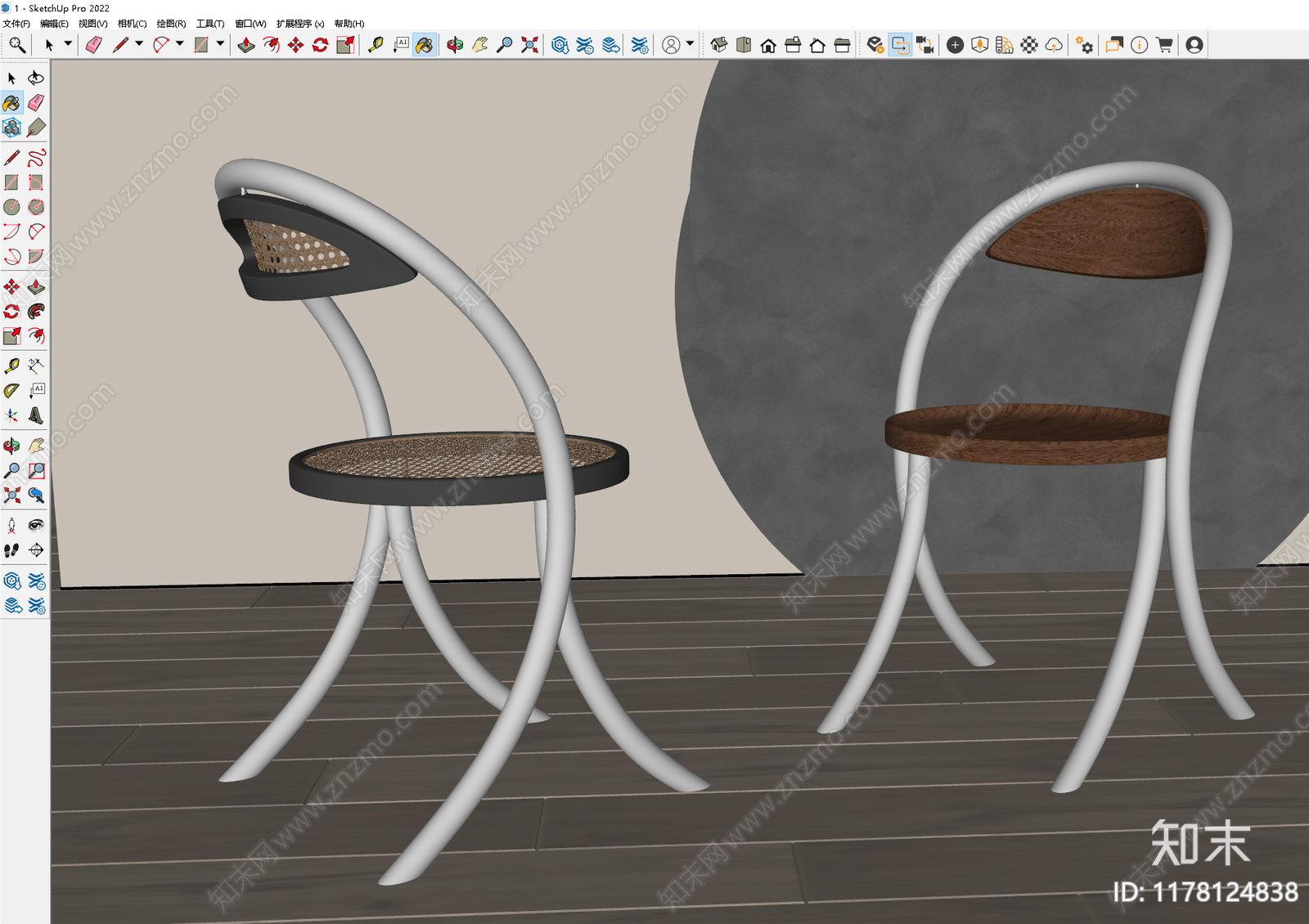Select the Tag tool
The image size is (1309, 924).
pyautogui.click(x=36, y=127)
